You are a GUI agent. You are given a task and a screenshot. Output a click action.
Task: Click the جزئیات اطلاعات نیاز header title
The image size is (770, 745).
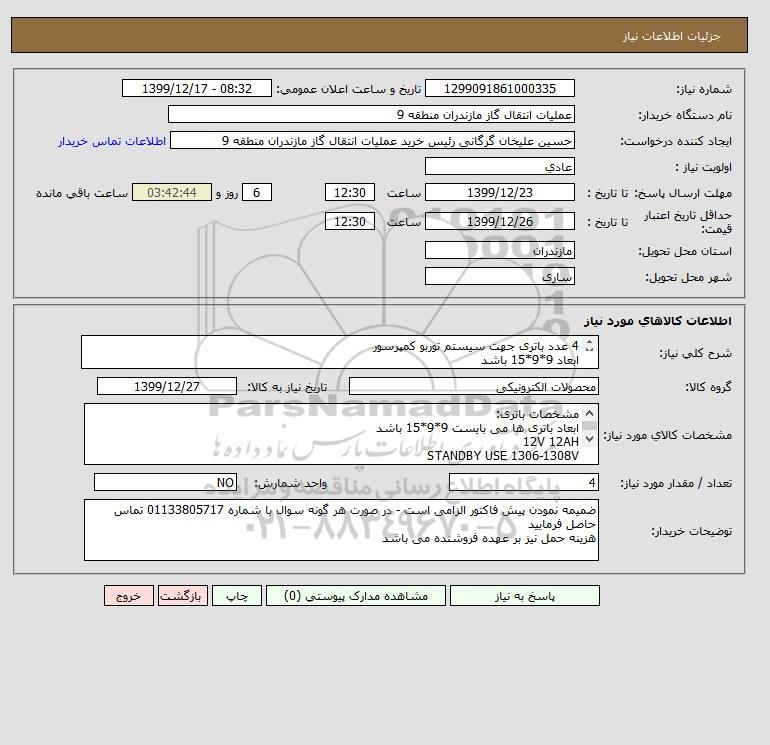click(671, 36)
